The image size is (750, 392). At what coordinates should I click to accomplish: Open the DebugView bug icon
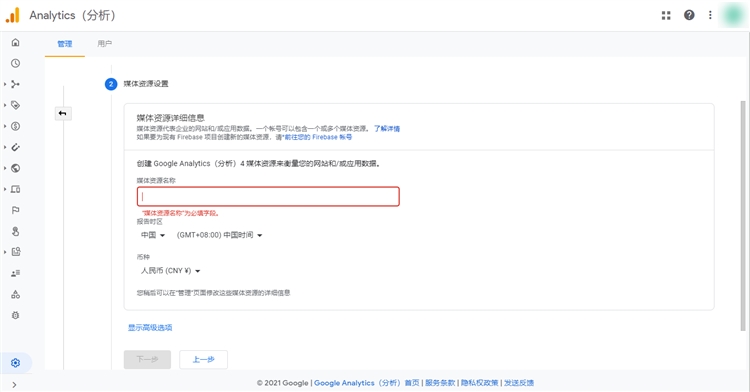click(15, 316)
